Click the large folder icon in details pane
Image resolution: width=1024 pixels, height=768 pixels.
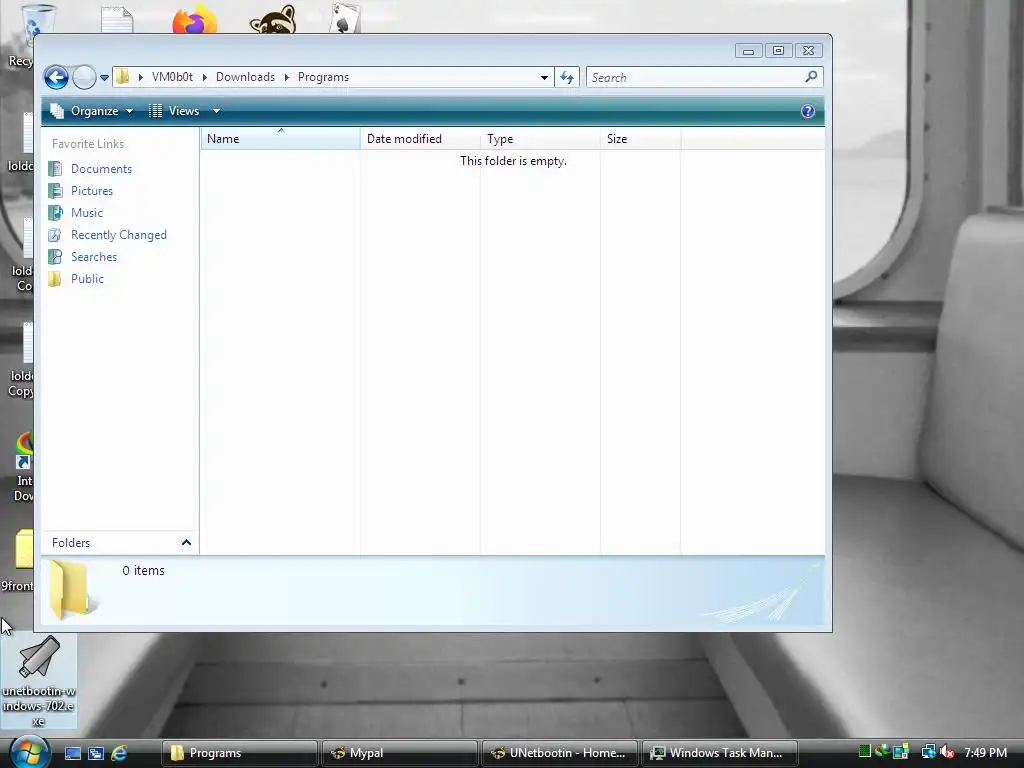71,590
